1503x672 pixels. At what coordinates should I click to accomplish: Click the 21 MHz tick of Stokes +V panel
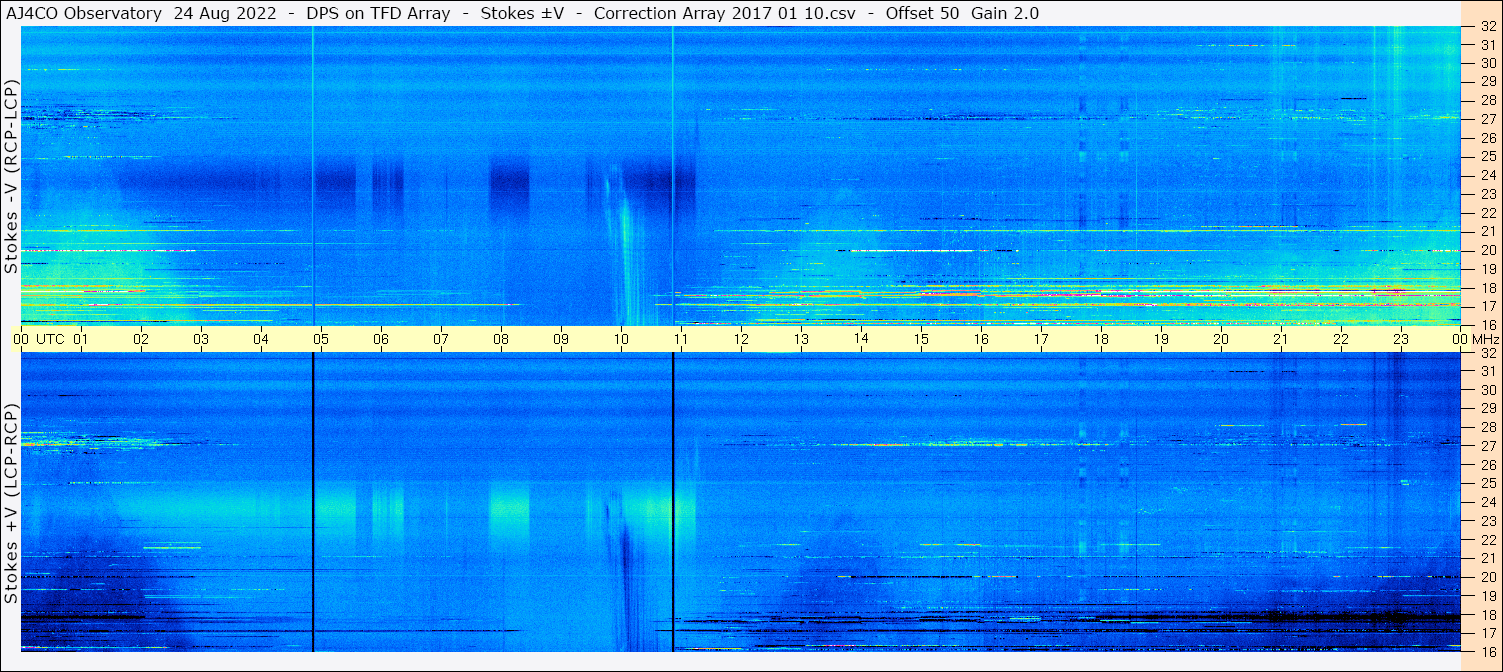pyautogui.click(x=1488, y=558)
